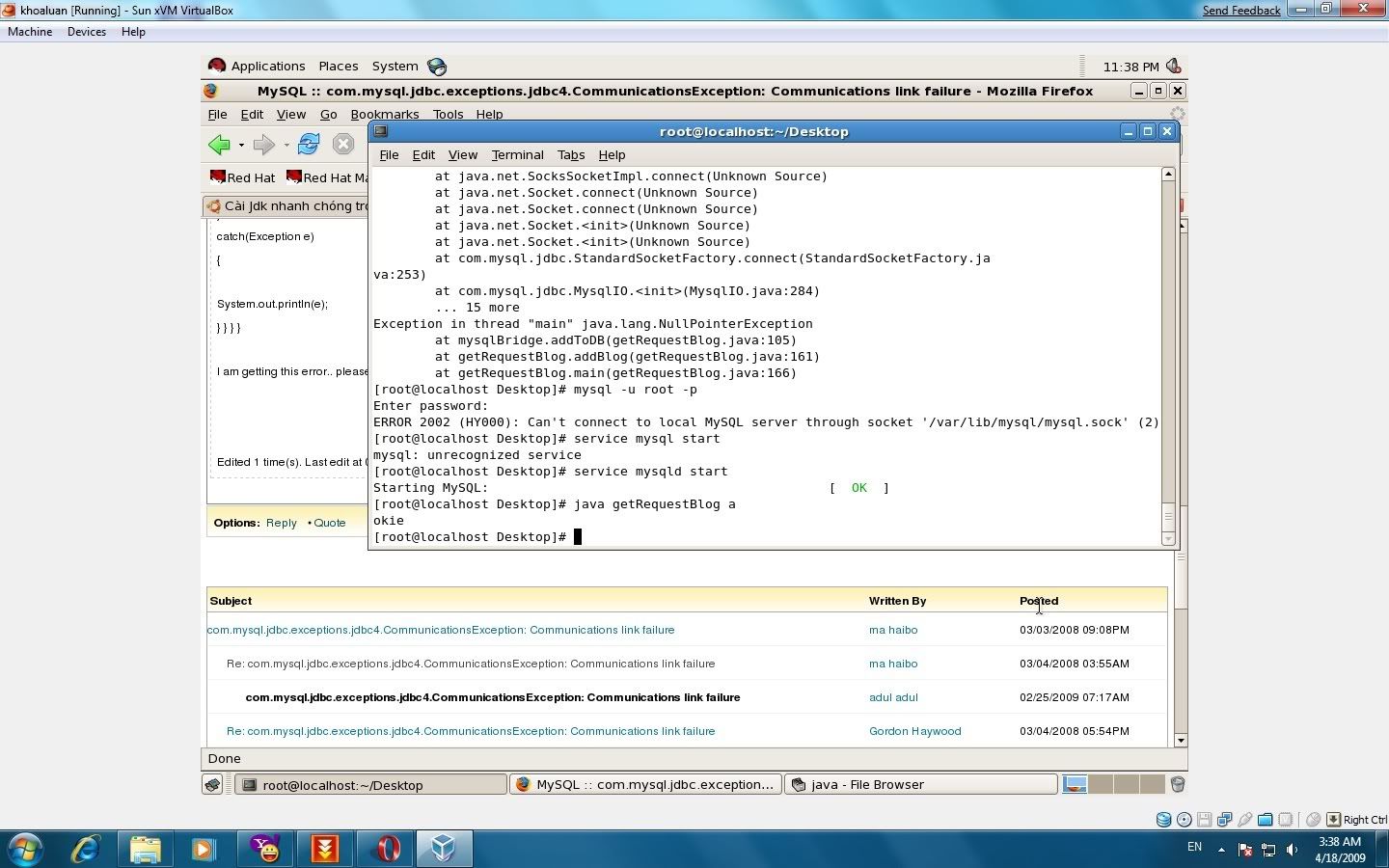The width and height of the screenshot is (1389, 868).
Task: Launch Opera from the Windows taskbar
Action: point(386,849)
